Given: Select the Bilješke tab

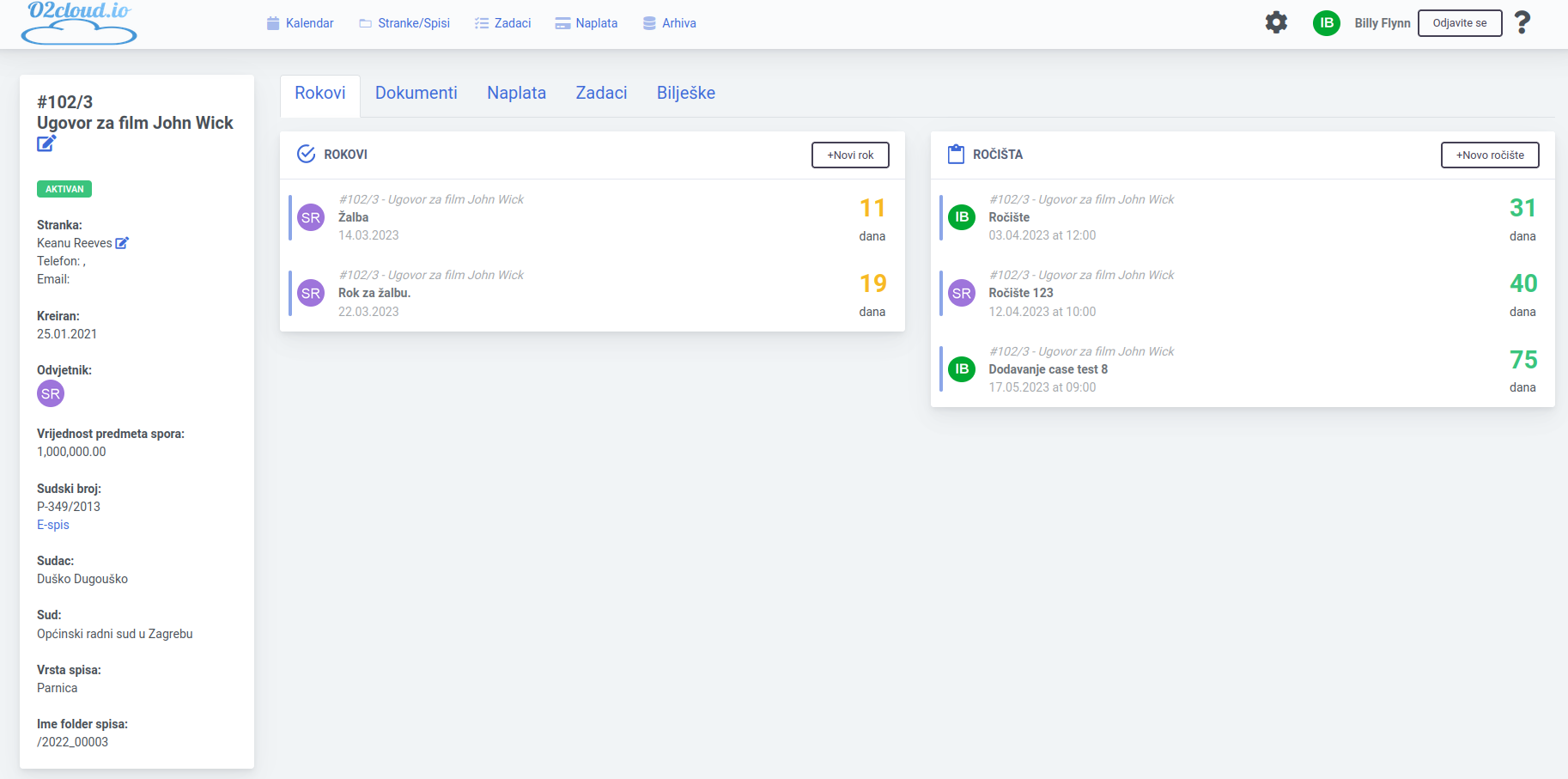Looking at the screenshot, I should pyautogui.click(x=685, y=93).
